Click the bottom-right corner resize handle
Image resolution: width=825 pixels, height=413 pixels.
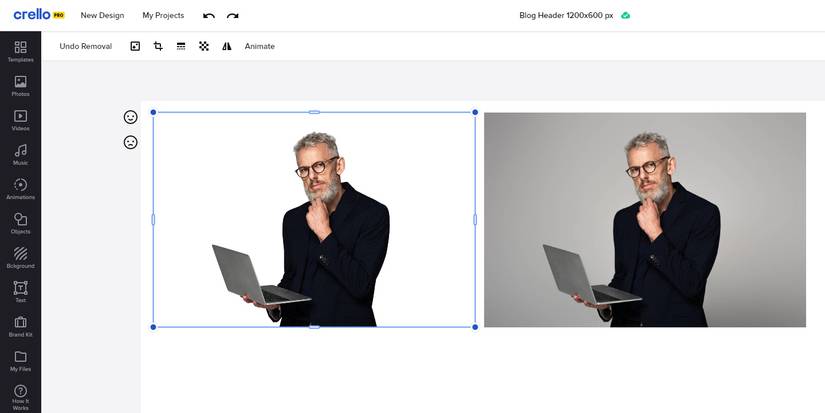click(x=475, y=327)
